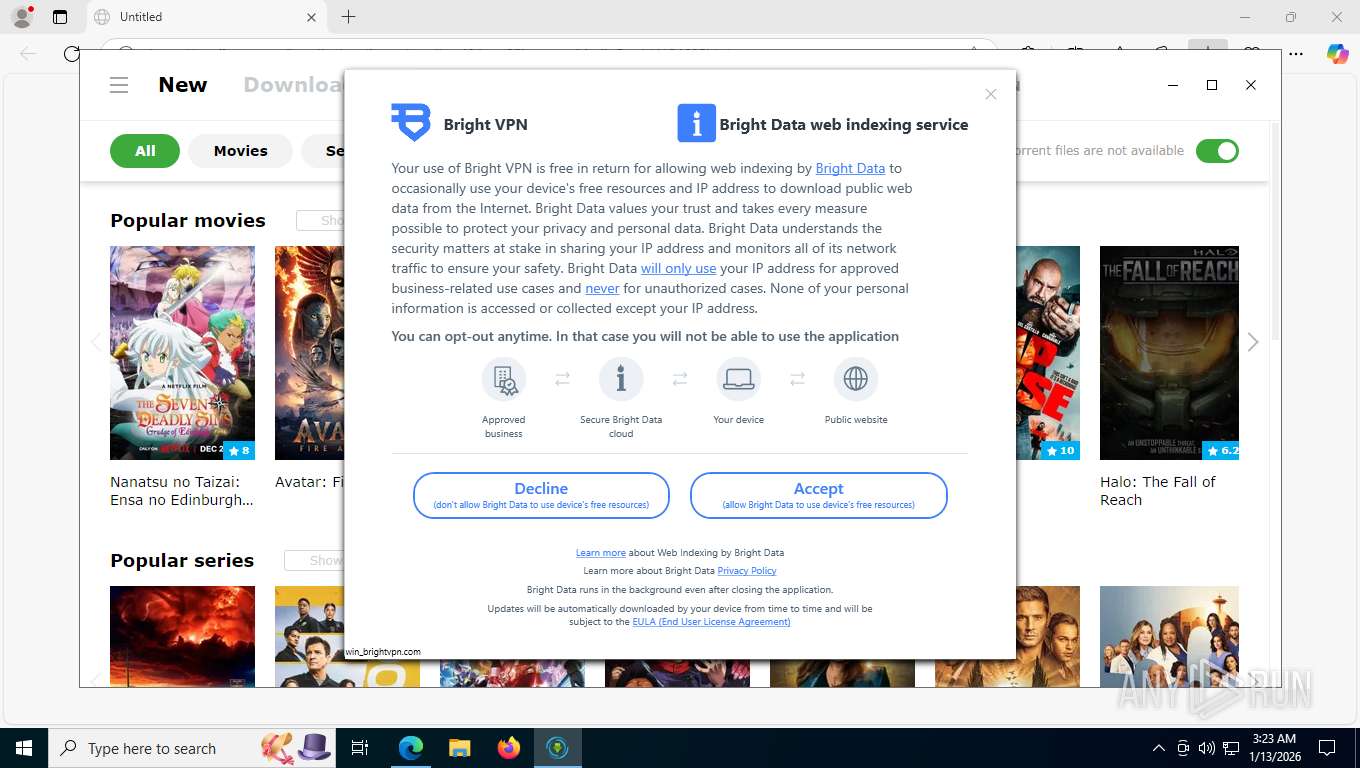Decline Bright Data resource sharing

point(541,495)
